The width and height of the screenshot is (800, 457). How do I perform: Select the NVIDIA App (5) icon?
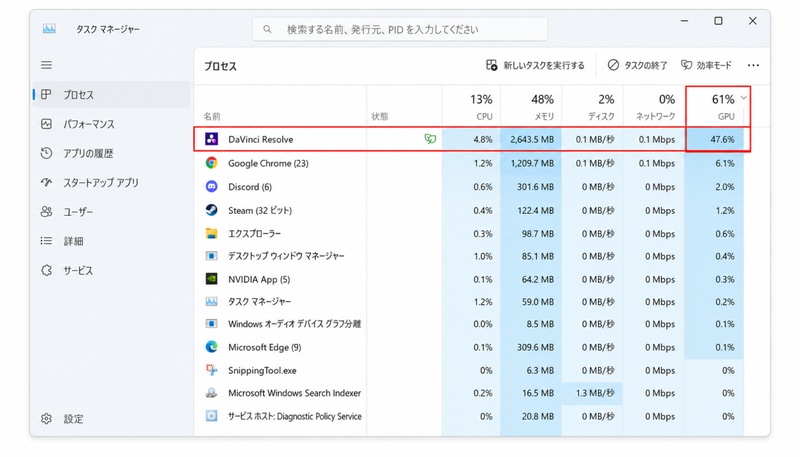point(211,278)
